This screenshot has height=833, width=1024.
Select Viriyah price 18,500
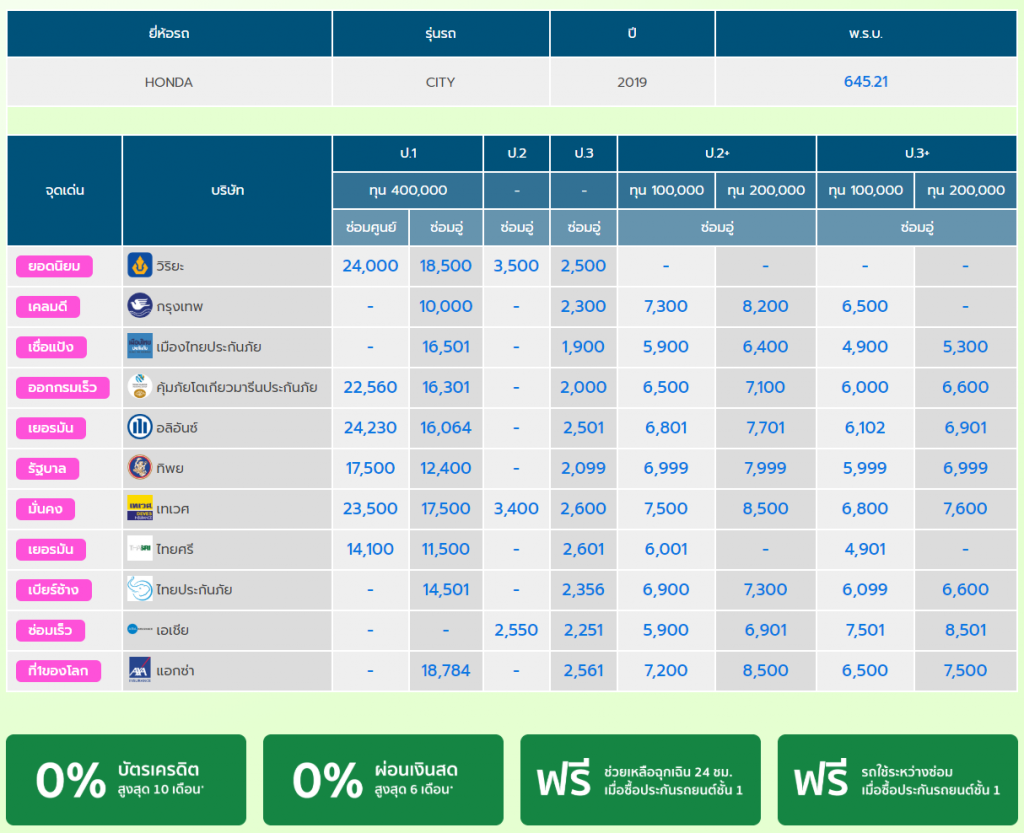click(x=445, y=266)
